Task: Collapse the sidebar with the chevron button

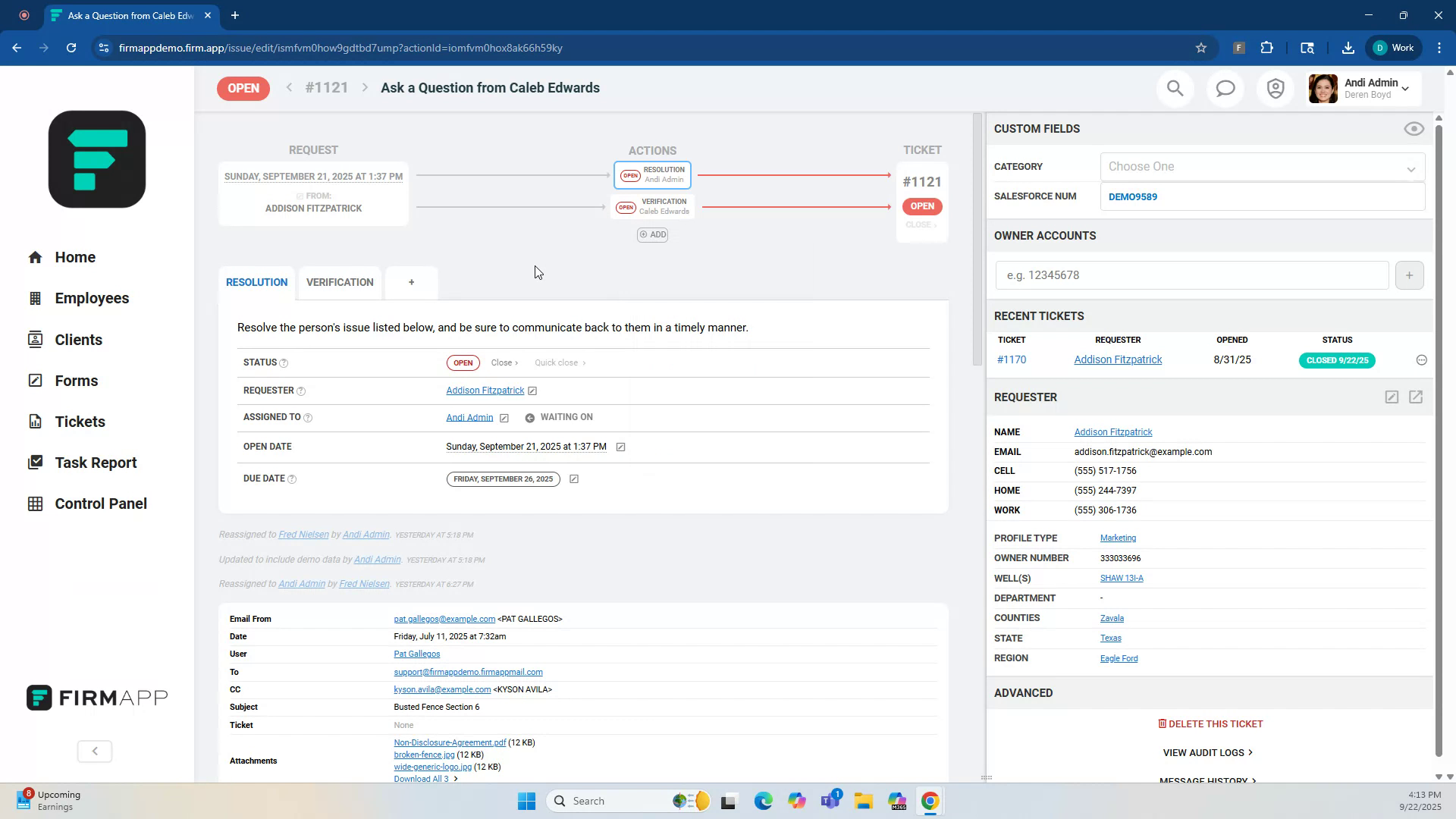Action: (94, 751)
